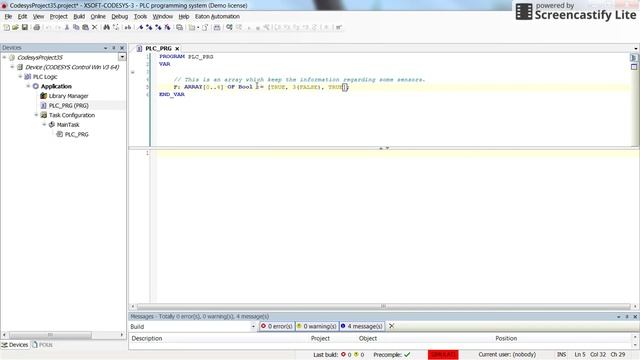Open the Devices tree view dropdown arrow
The height and width of the screenshot is (360, 640).
122,57
